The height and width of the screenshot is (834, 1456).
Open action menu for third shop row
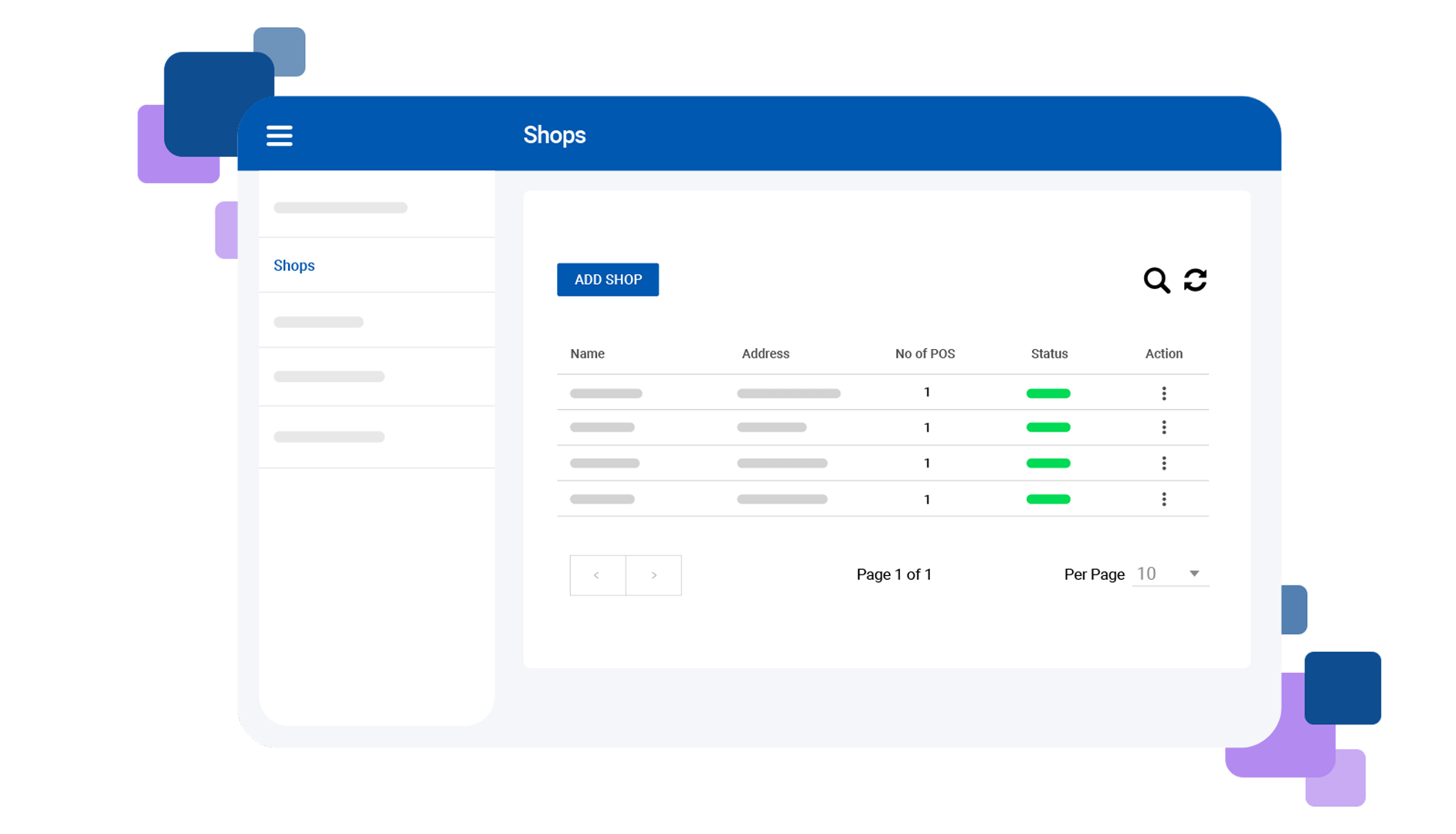tap(1163, 463)
